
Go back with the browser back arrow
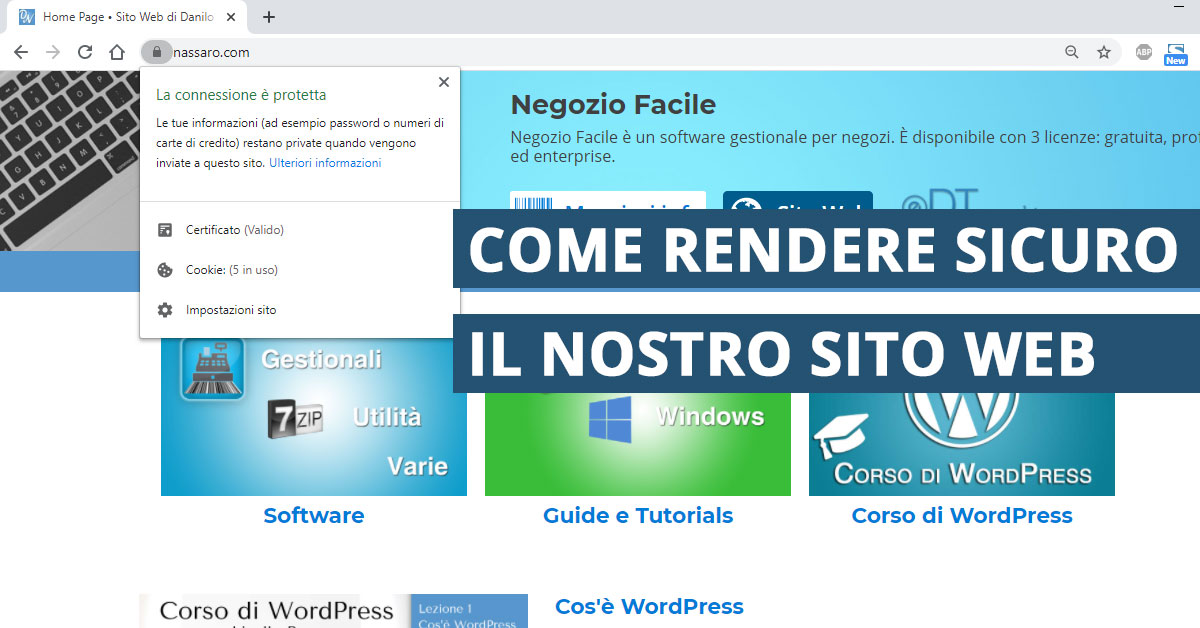(21, 52)
